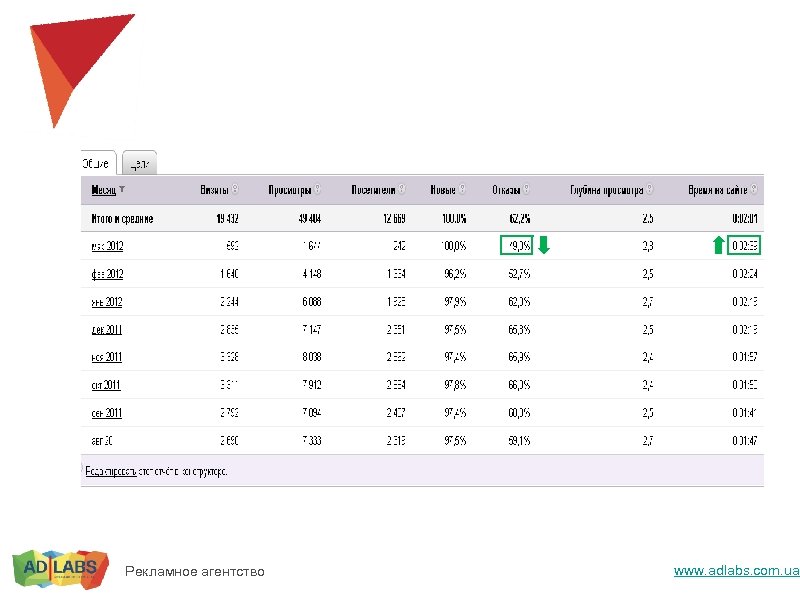800x600 pixels.
Task: Sort table by Месяц column header
Action: click(104, 190)
